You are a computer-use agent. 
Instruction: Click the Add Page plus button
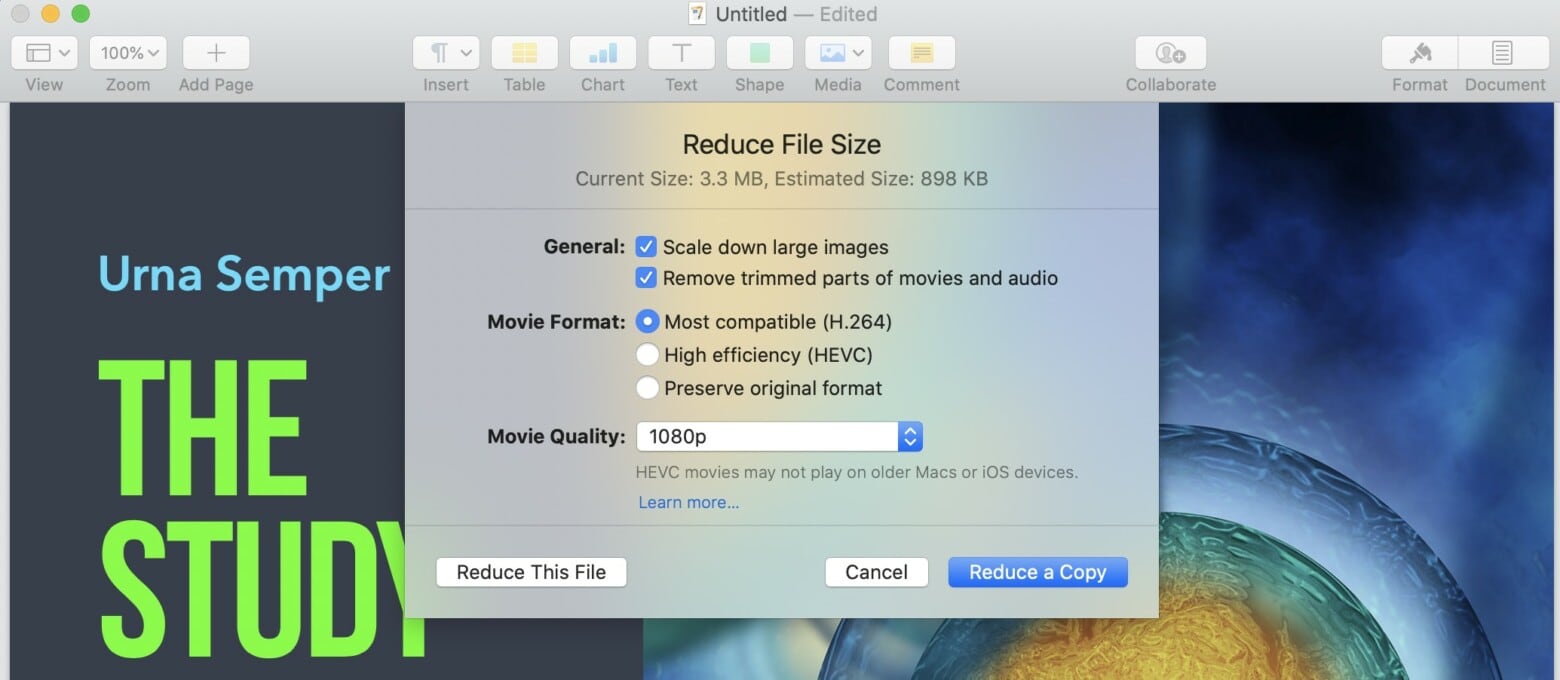click(216, 53)
